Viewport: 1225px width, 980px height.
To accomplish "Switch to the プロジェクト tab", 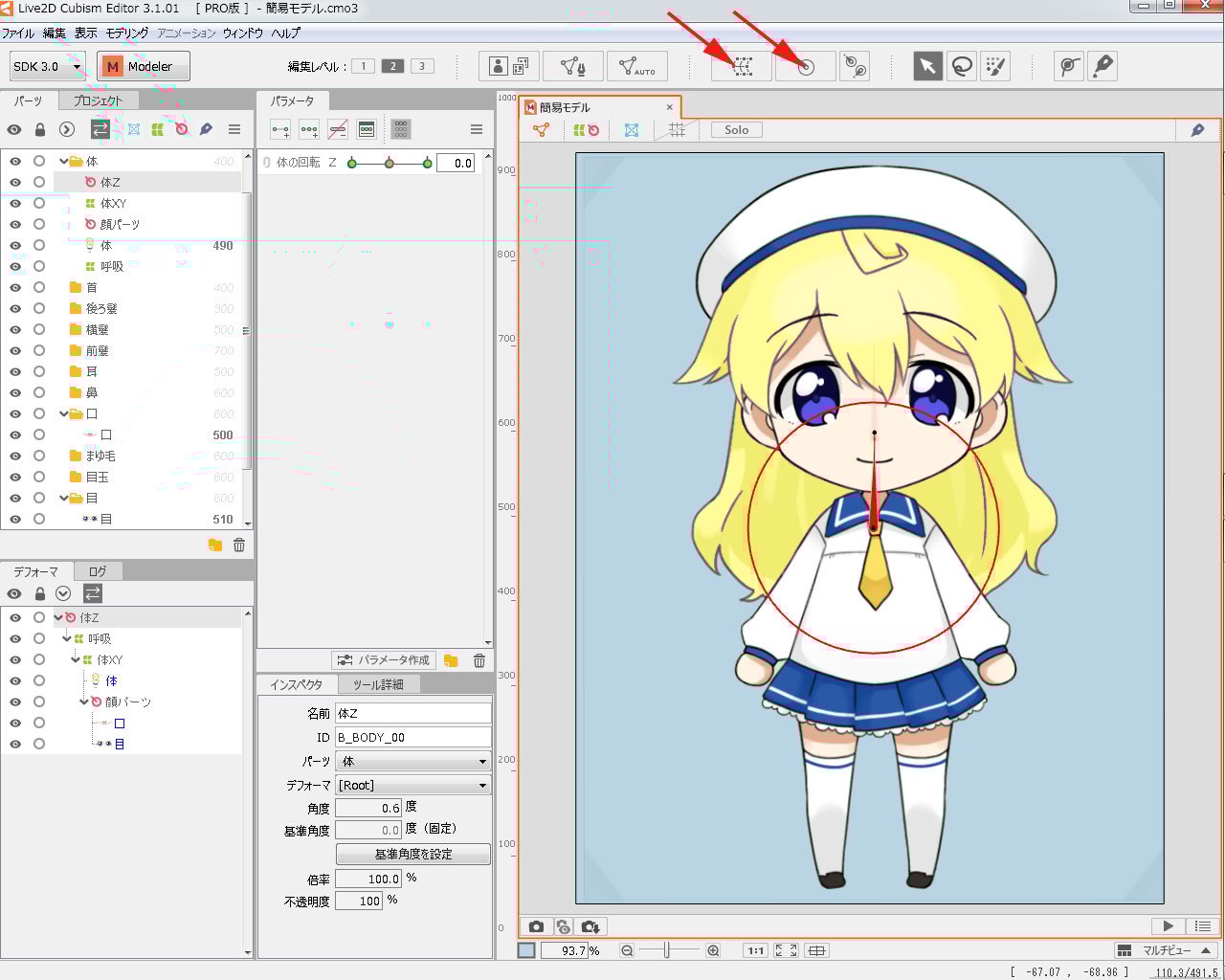I will click(x=99, y=100).
